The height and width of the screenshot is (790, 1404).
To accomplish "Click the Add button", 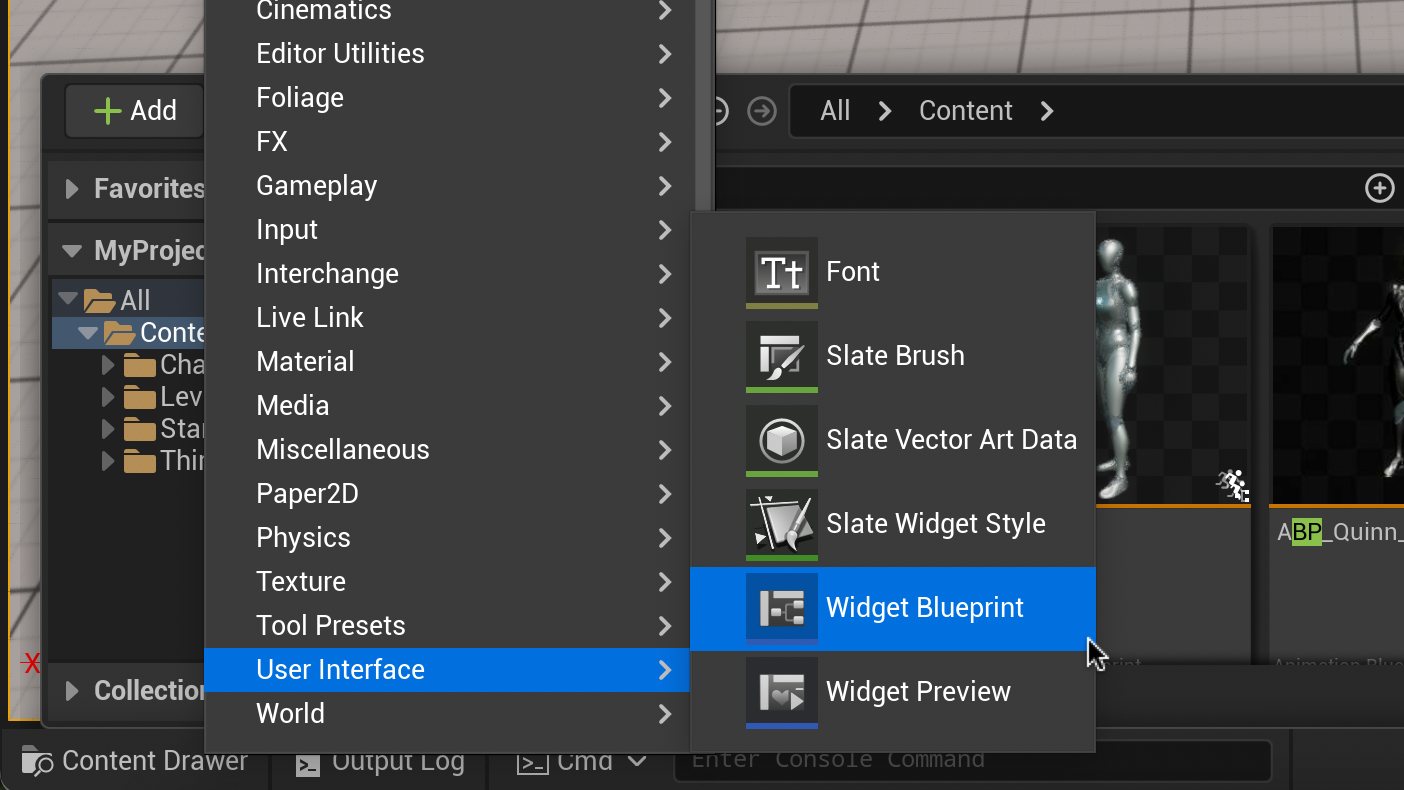I will pyautogui.click(x=135, y=111).
